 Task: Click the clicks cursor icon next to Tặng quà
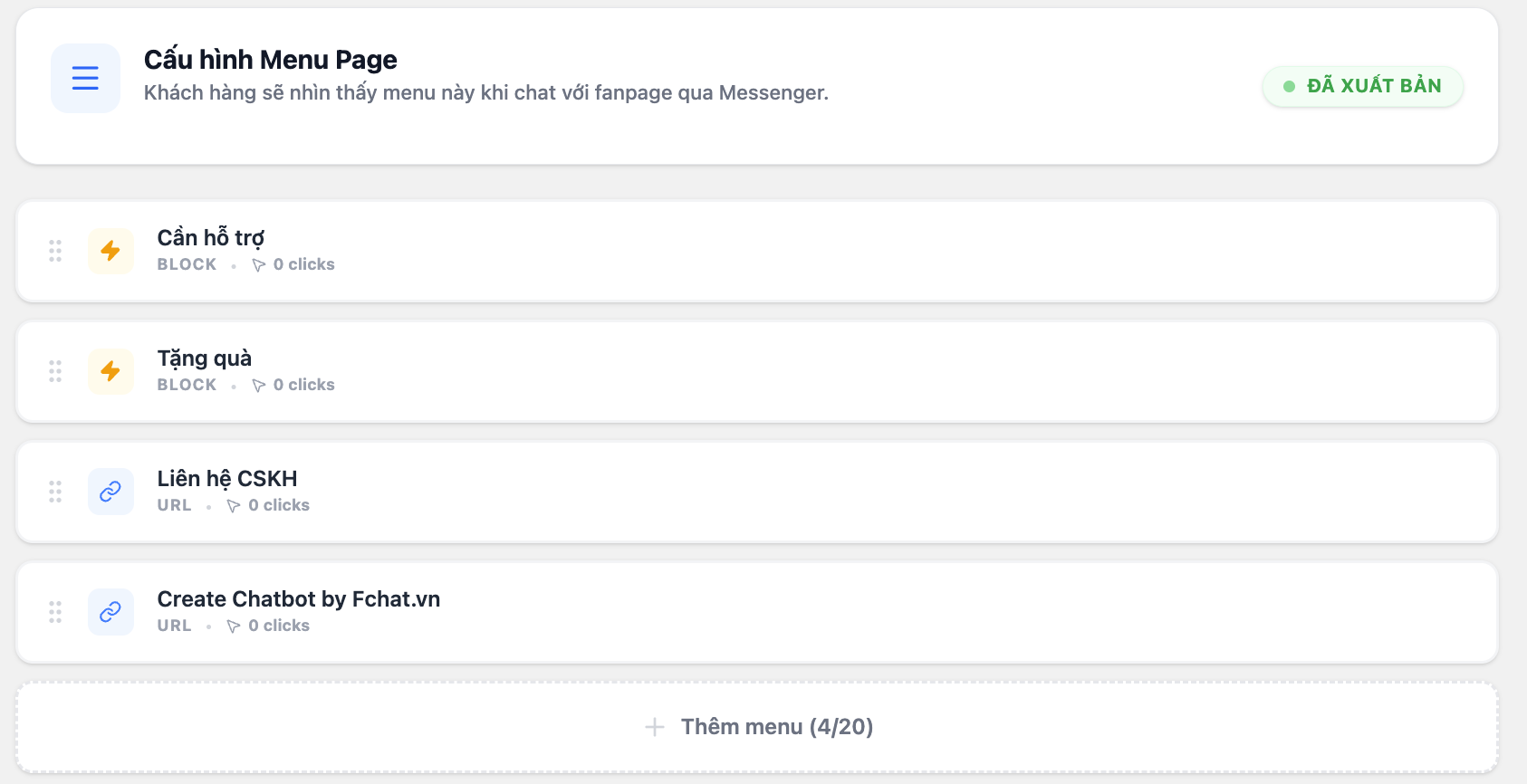tap(259, 384)
